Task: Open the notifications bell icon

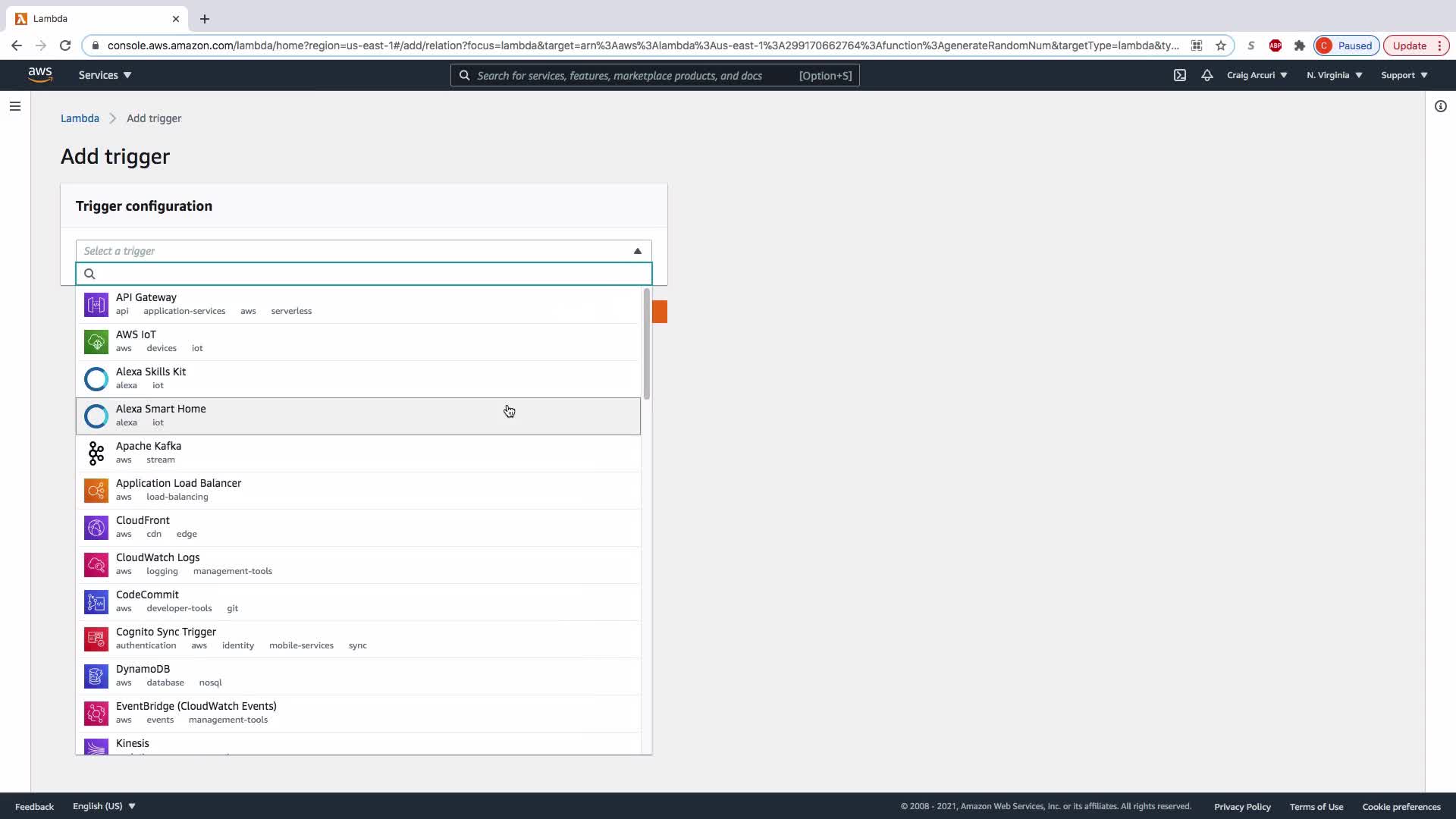Action: (x=1207, y=75)
